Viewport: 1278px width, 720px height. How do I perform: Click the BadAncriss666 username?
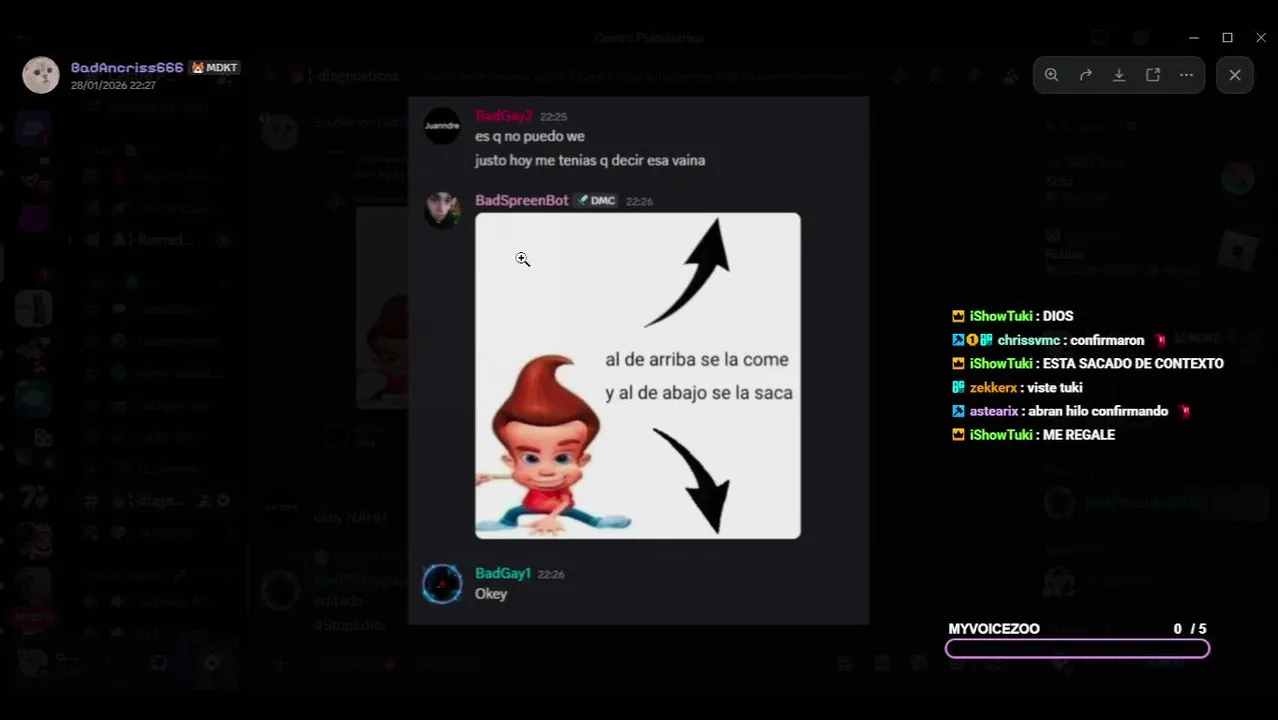(127, 68)
